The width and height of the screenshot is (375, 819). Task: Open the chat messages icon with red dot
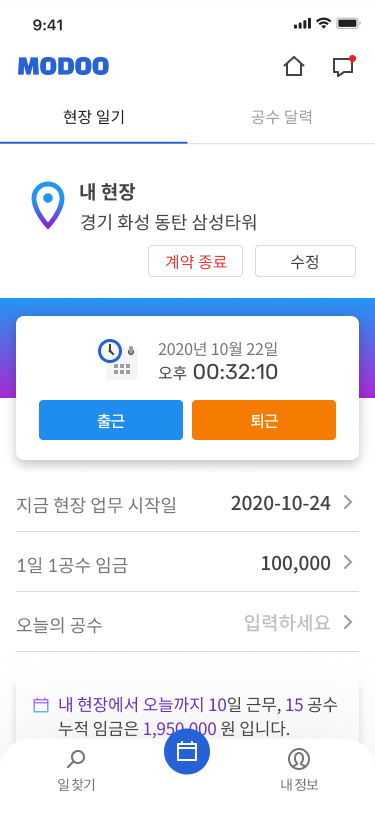344,66
